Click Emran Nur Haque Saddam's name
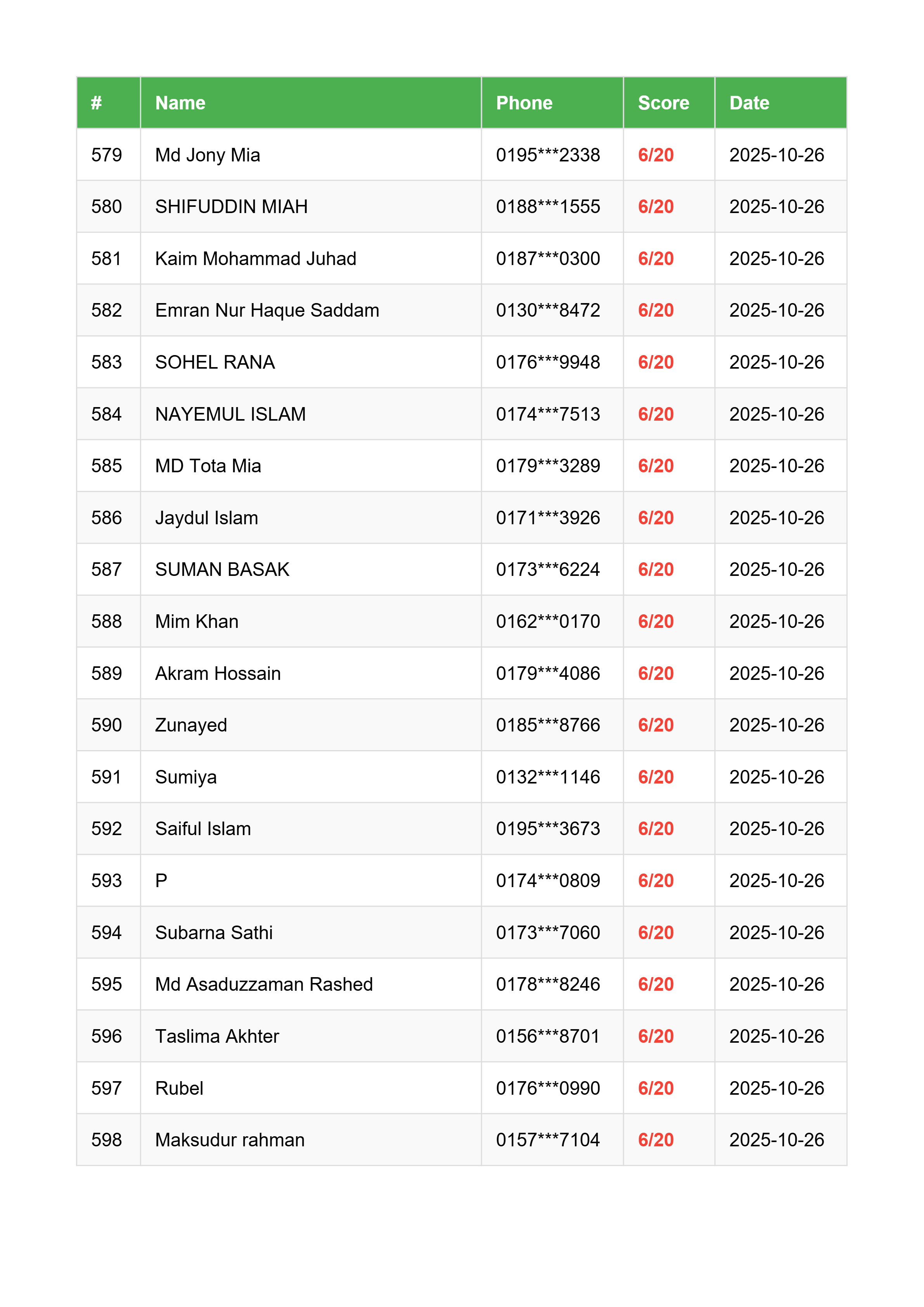This screenshot has width=924, height=1307. click(267, 310)
